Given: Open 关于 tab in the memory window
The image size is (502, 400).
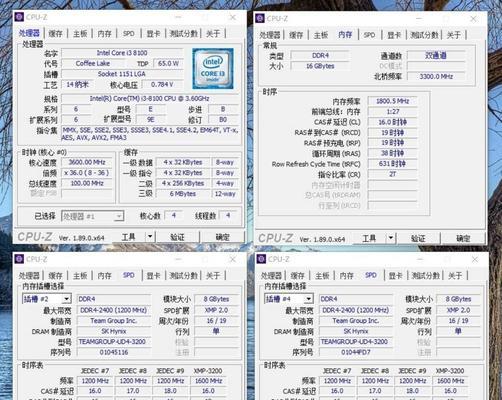Looking at the screenshot, I should tap(454, 35).
